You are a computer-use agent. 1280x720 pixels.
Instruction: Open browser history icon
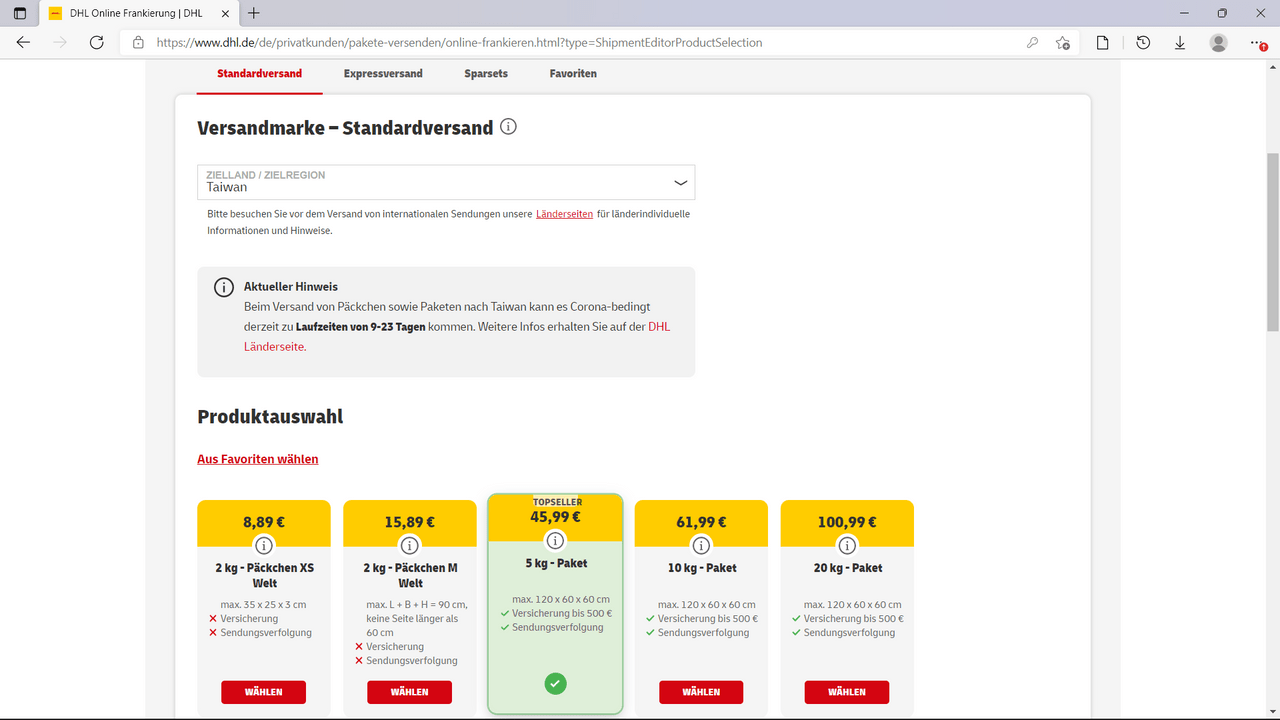coord(1143,43)
